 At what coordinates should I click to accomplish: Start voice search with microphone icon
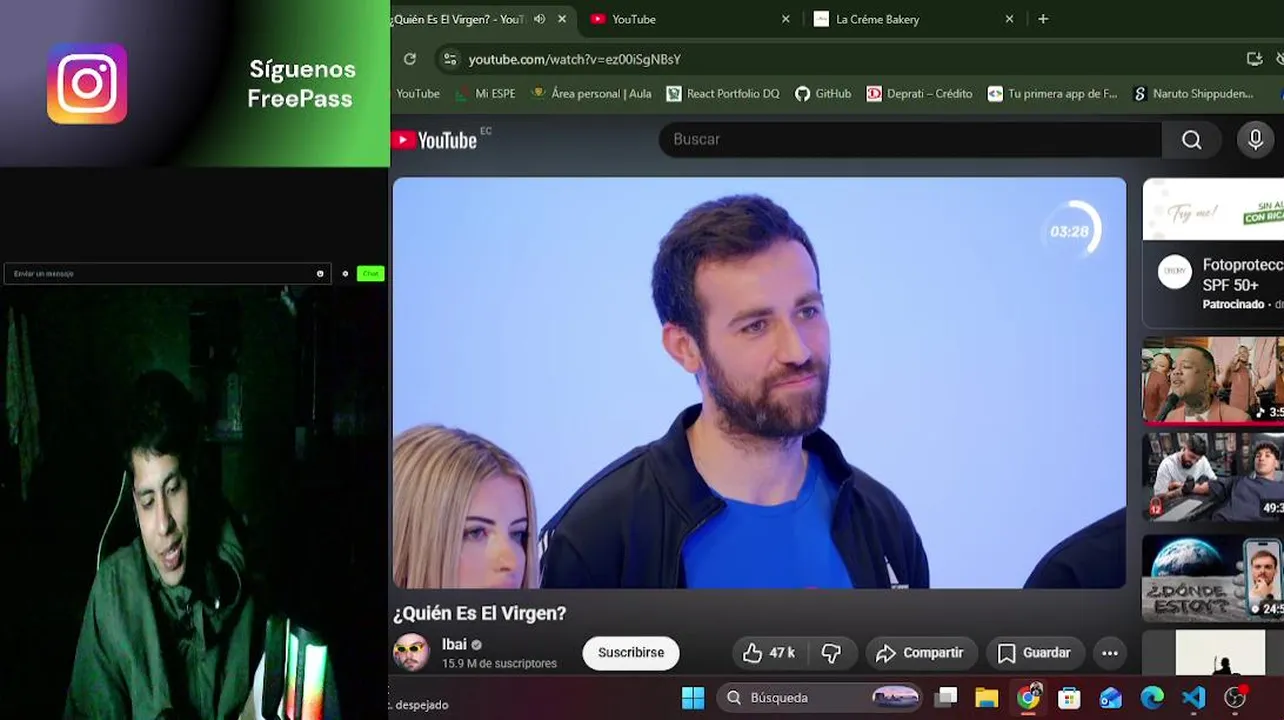point(1255,139)
